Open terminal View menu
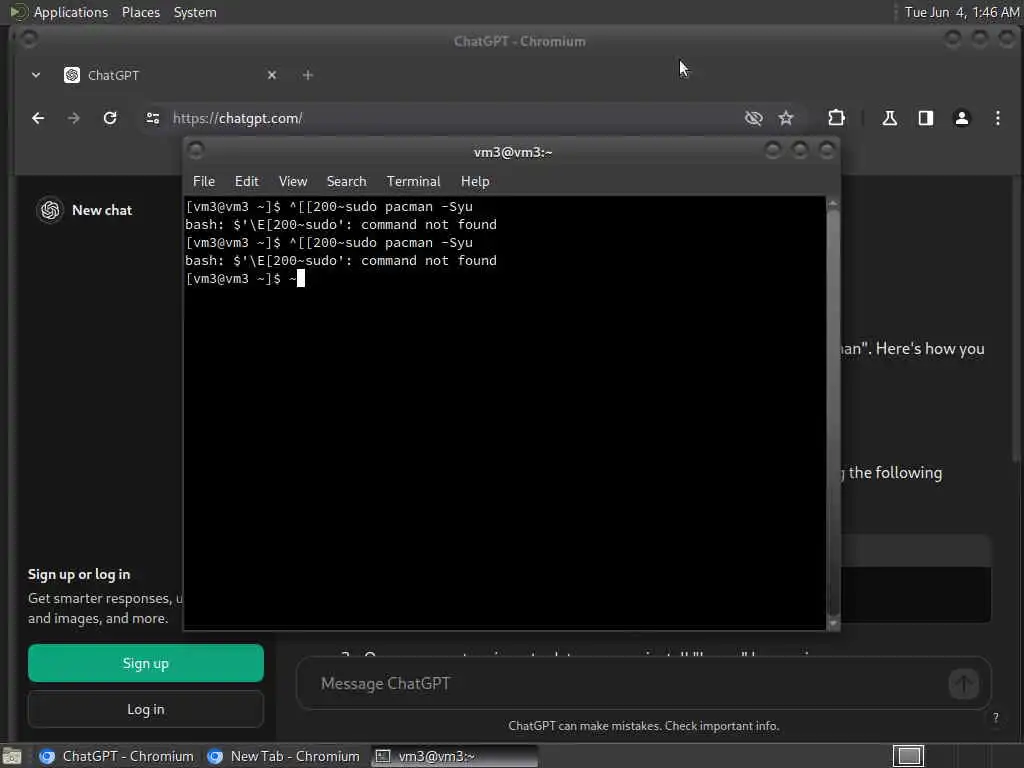 [293, 182]
